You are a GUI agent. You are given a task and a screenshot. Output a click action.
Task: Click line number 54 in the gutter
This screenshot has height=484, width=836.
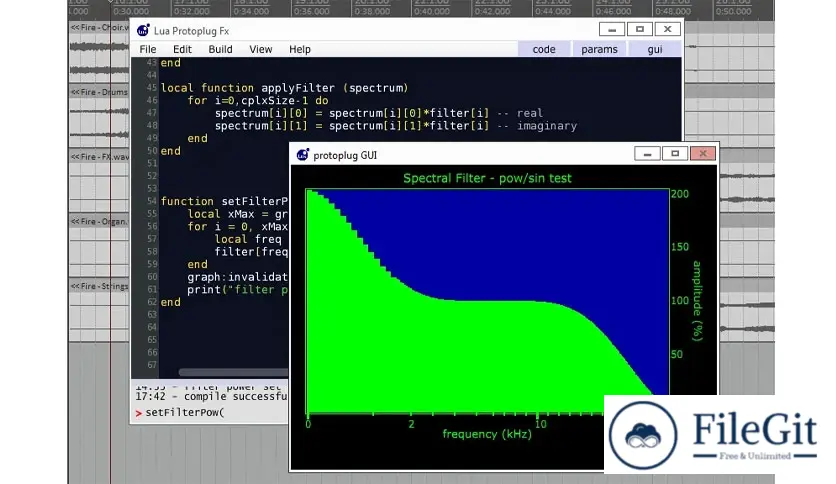click(x=151, y=201)
